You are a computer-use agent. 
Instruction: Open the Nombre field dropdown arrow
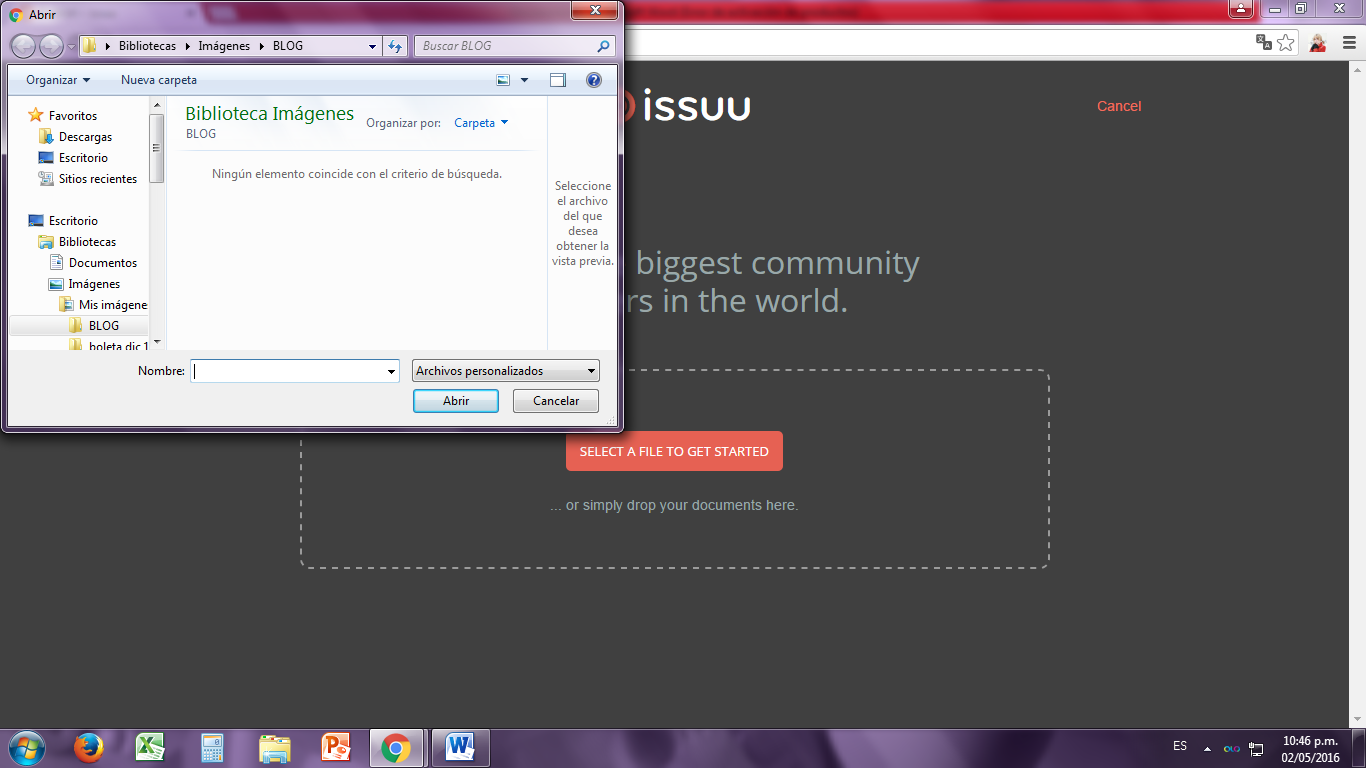391,371
